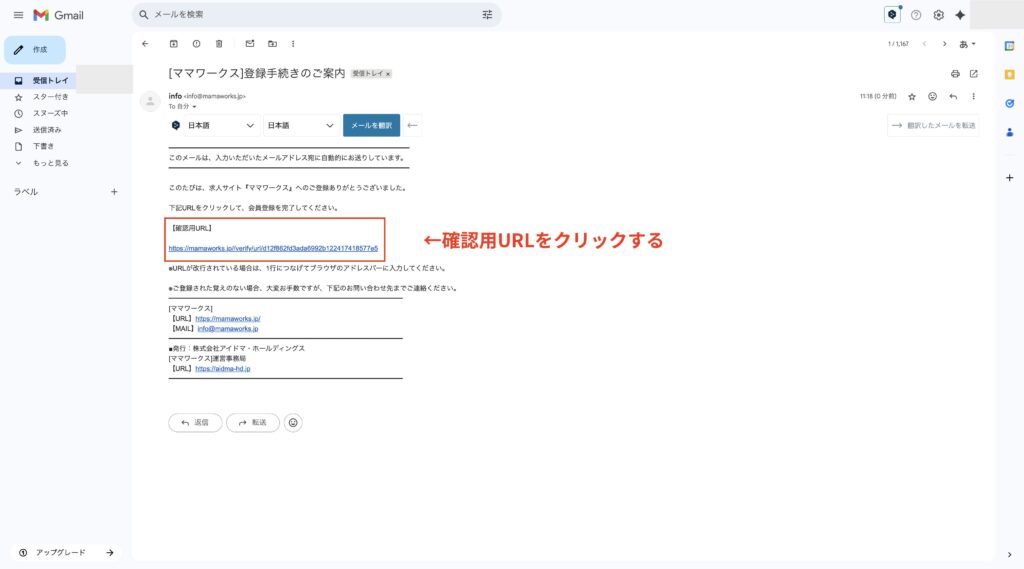Open input tools dropdown あ

pos(967,44)
